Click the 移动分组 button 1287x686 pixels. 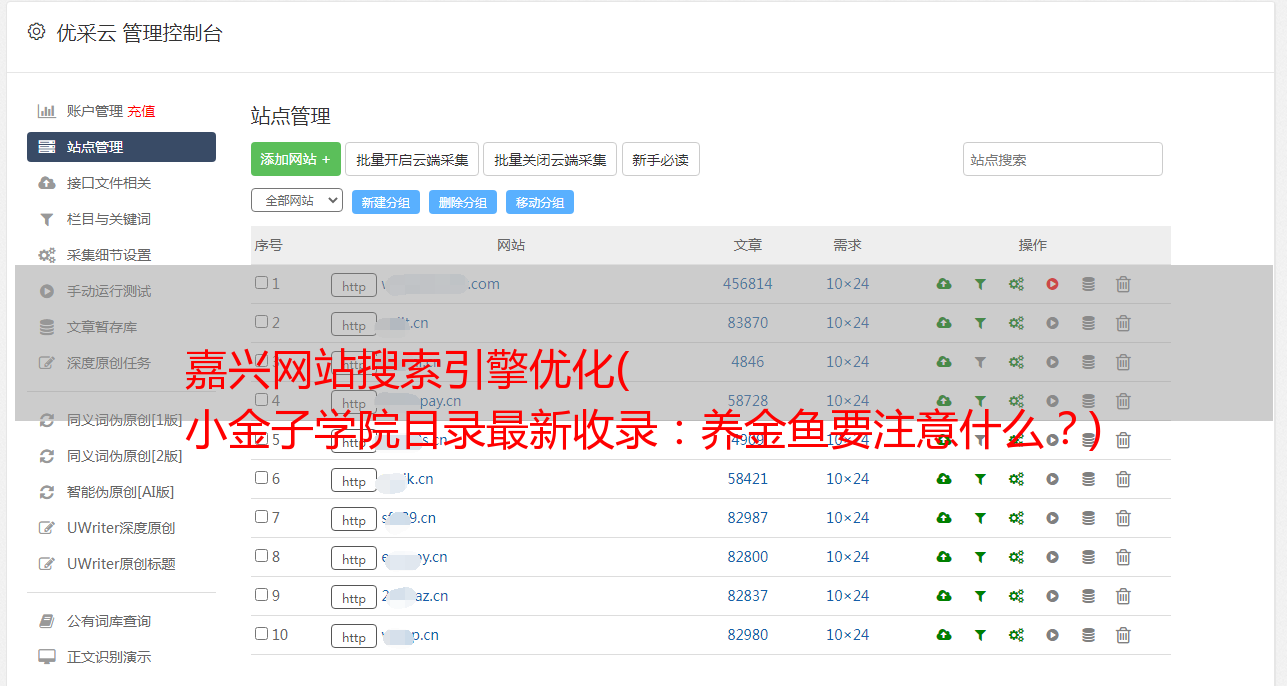(x=540, y=202)
